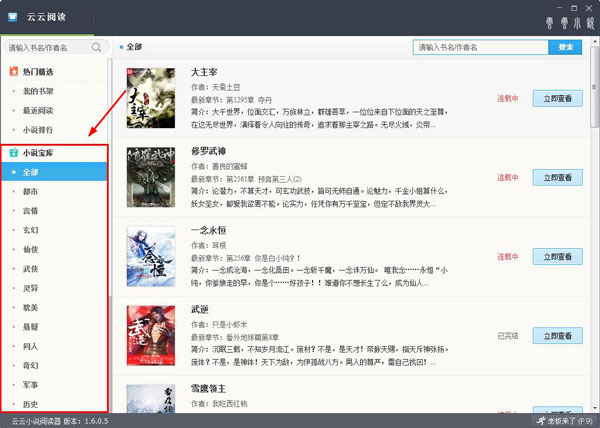
Task: Click the 修罗武神 title
Action: tap(209, 151)
